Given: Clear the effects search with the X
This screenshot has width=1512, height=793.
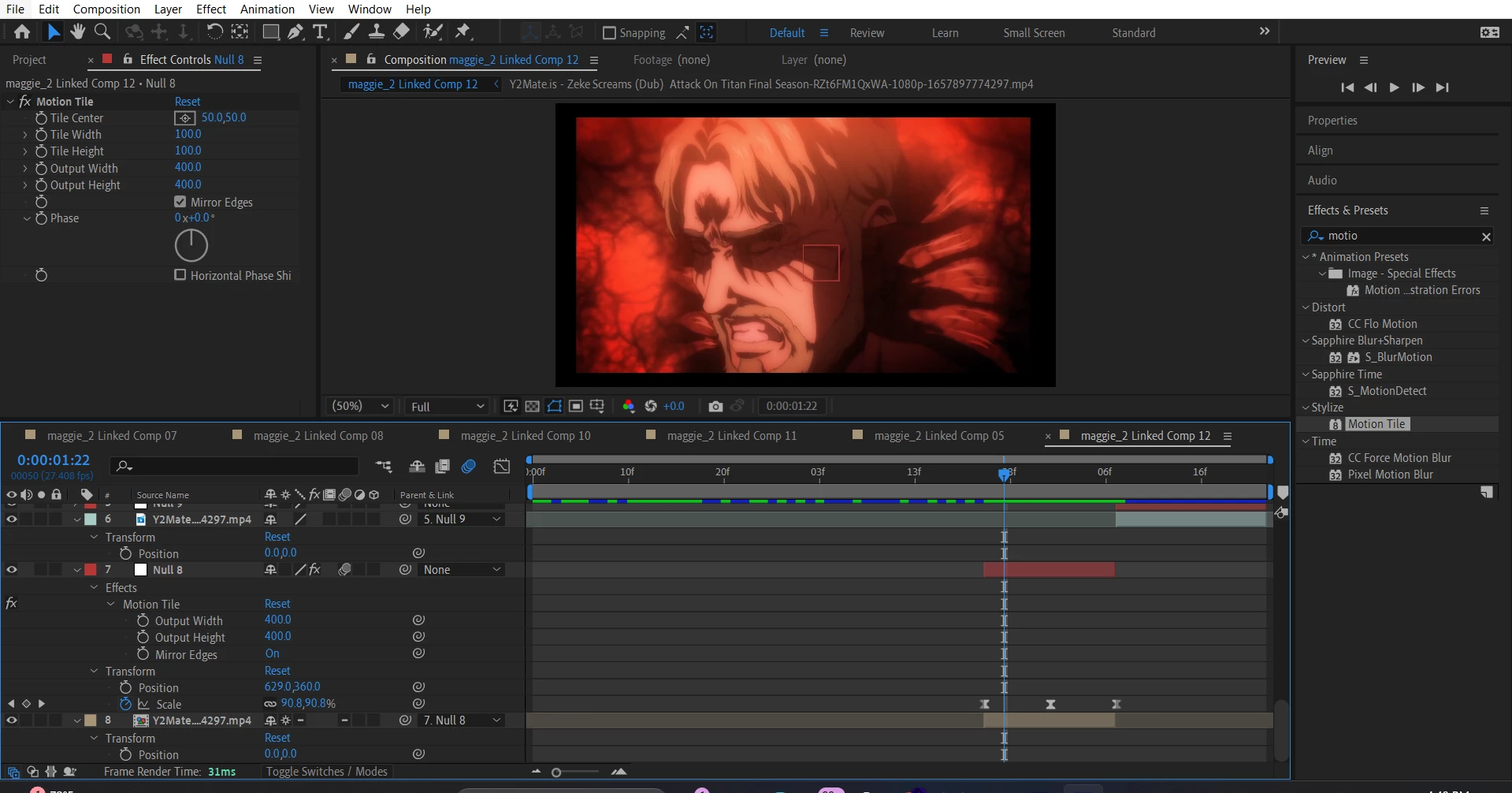Looking at the screenshot, I should (1486, 236).
